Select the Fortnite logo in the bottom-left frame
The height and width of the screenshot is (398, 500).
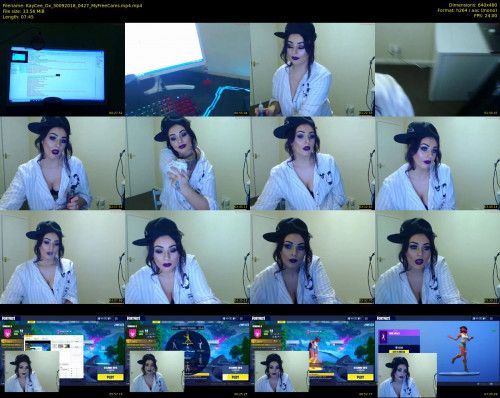pyautogui.click(x=7, y=318)
